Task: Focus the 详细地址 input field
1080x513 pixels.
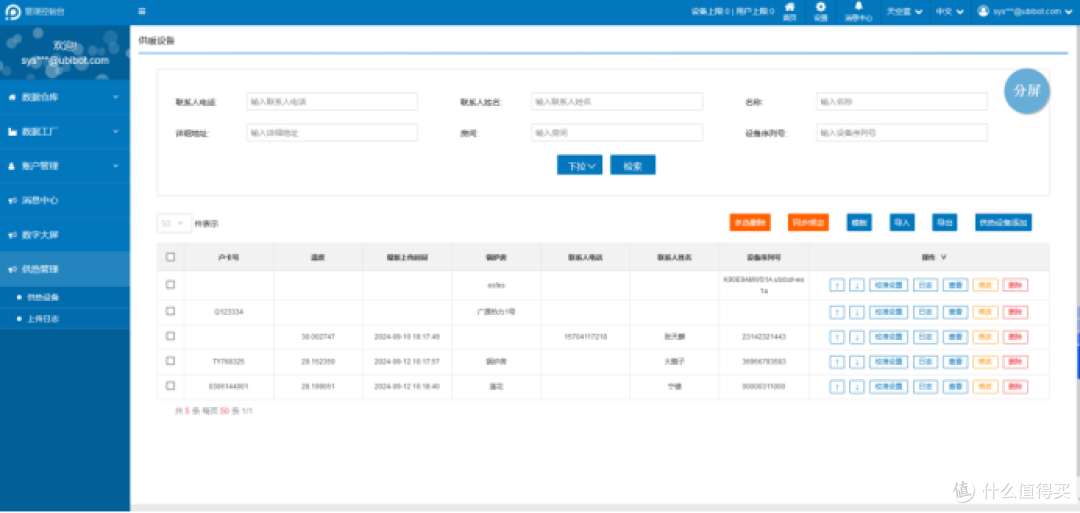Action: point(332,132)
